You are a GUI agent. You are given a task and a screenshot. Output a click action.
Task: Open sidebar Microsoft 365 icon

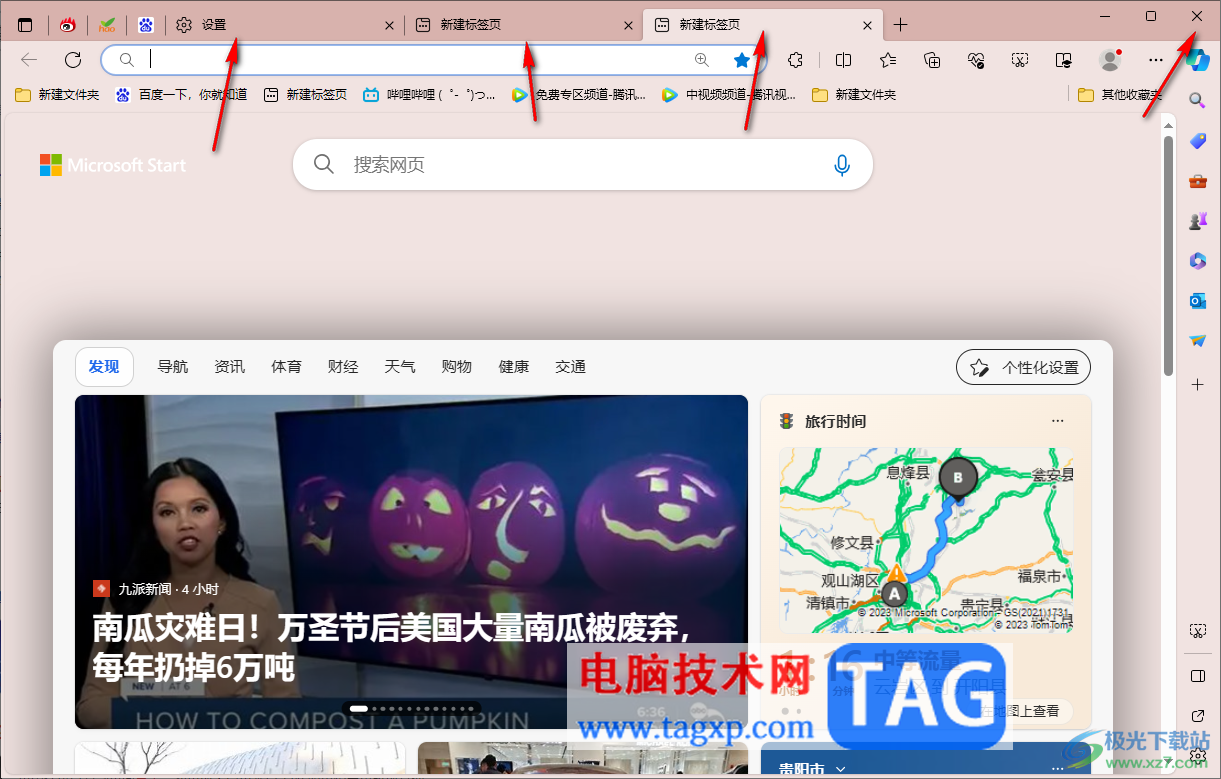[1197, 261]
